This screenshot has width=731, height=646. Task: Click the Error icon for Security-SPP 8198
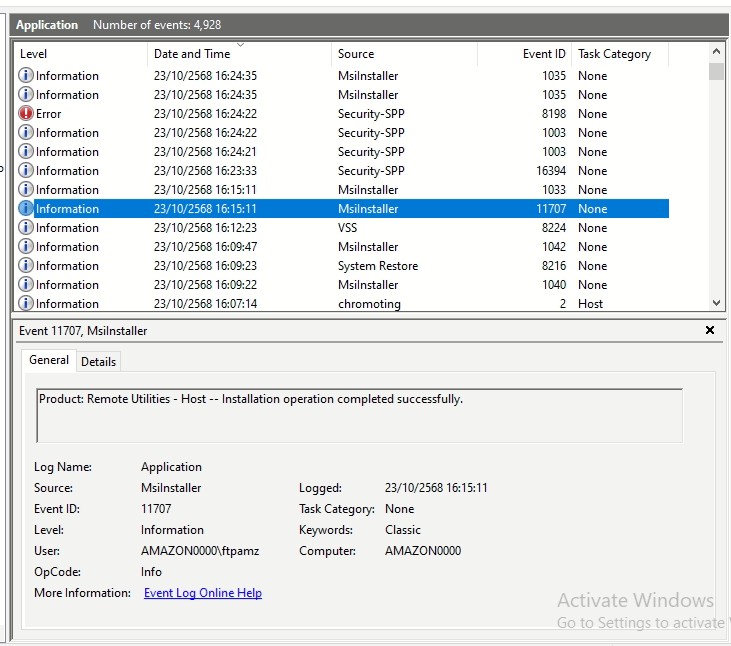[x=26, y=113]
